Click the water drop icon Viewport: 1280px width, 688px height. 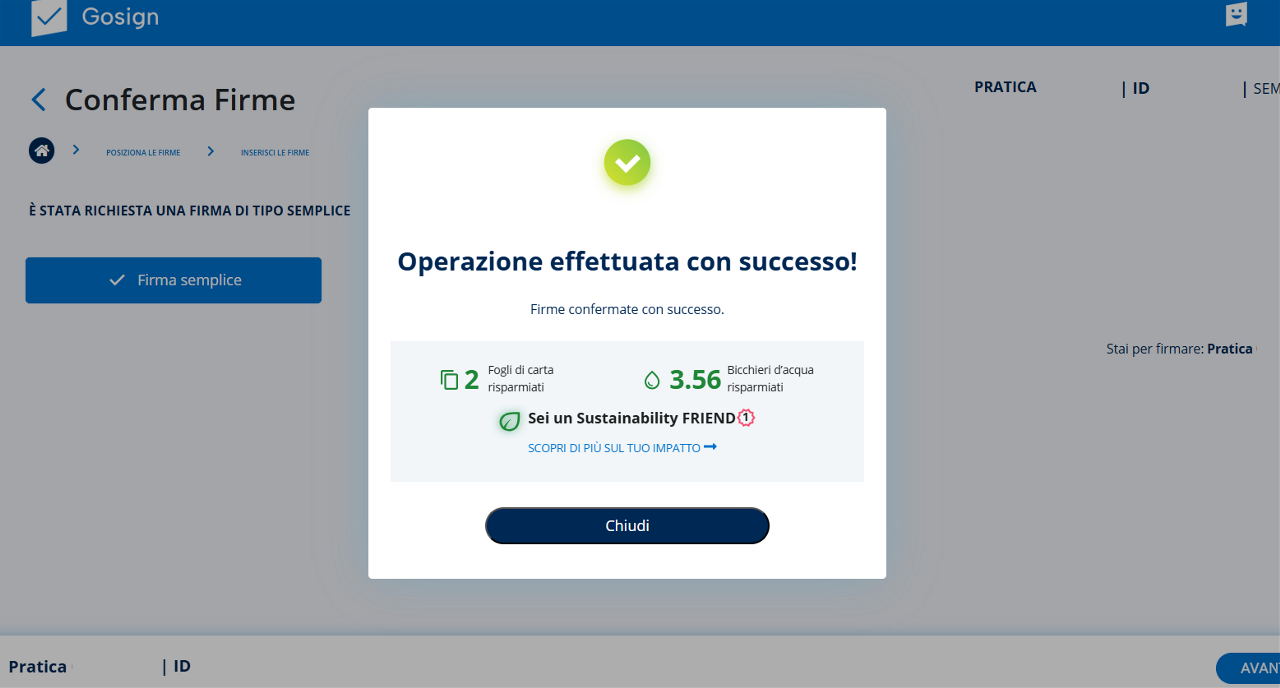point(652,380)
